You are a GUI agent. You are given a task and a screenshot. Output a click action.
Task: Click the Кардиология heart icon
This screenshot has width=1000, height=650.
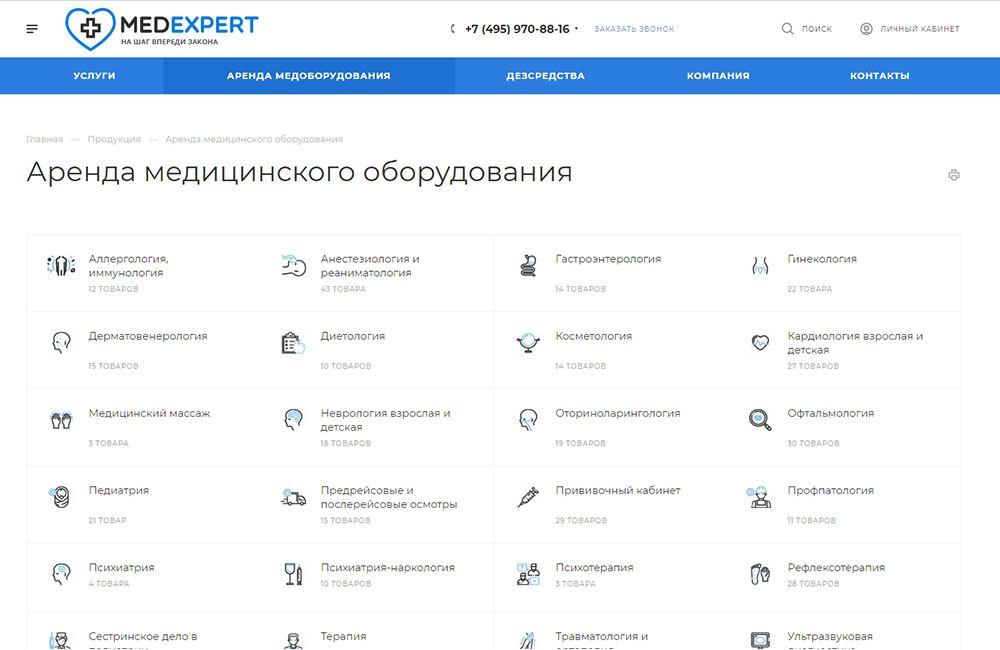(760, 343)
